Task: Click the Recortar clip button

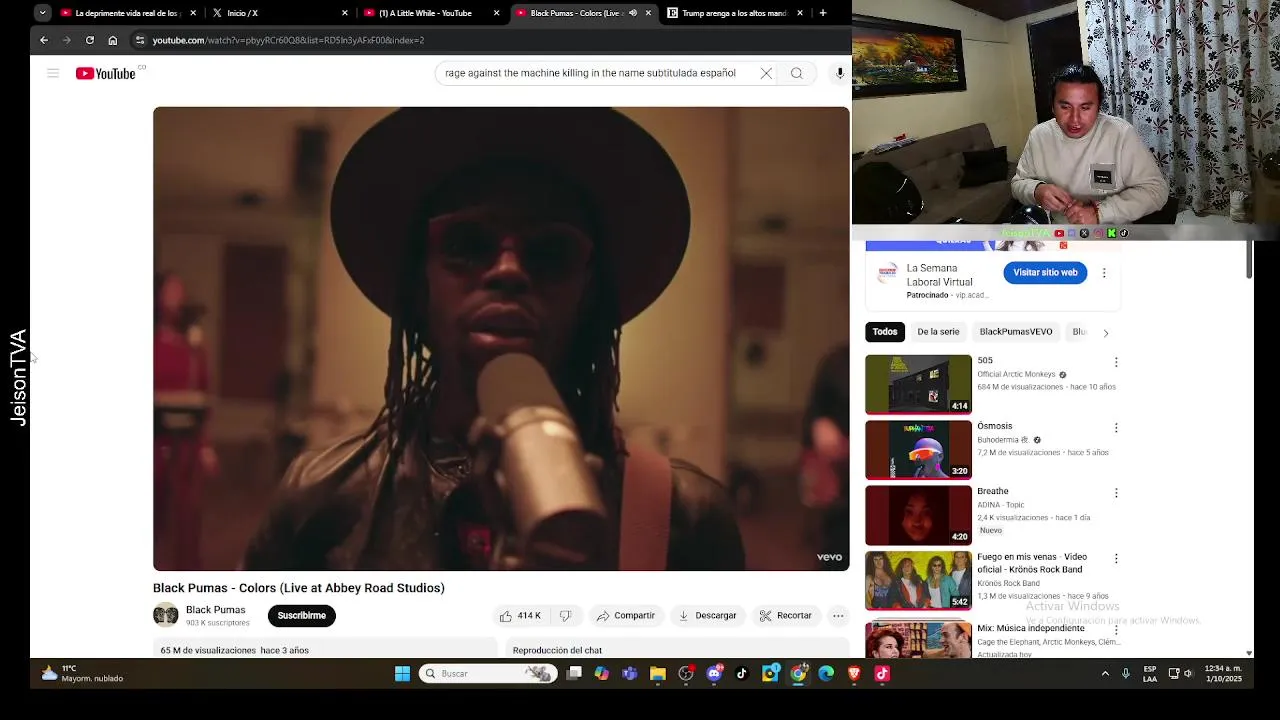Action: tap(786, 616)
